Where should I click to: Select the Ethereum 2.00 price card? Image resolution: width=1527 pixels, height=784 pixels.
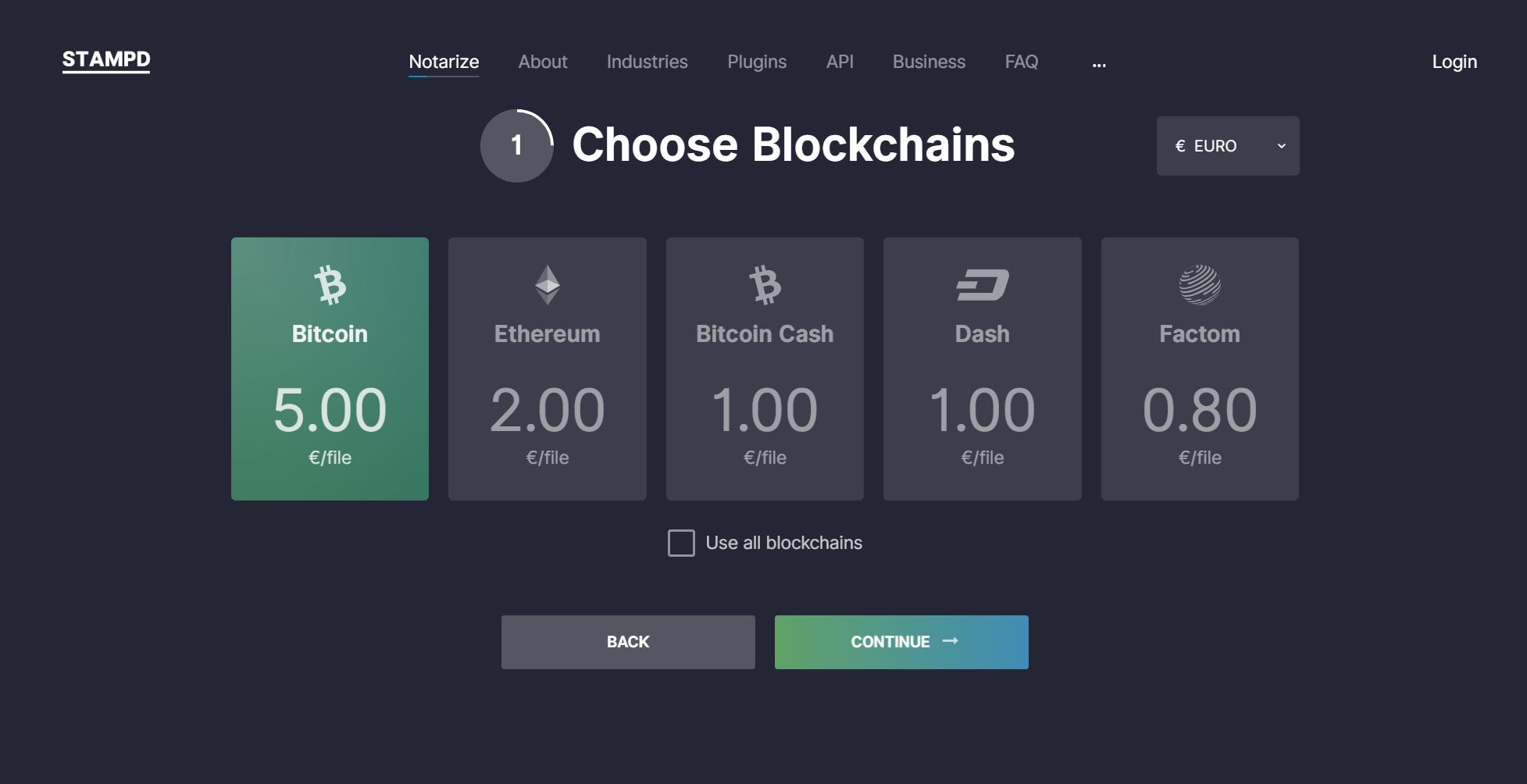[x=548, y=369]
